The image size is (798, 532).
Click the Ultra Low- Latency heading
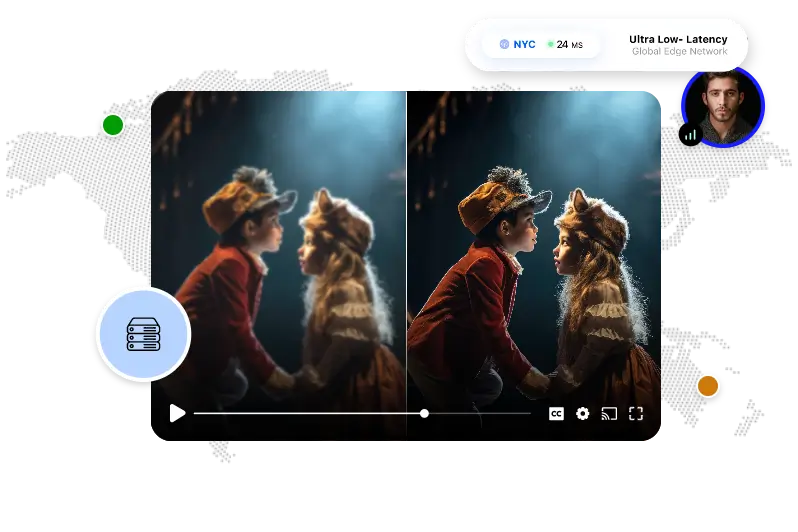(x=678, y=39)
